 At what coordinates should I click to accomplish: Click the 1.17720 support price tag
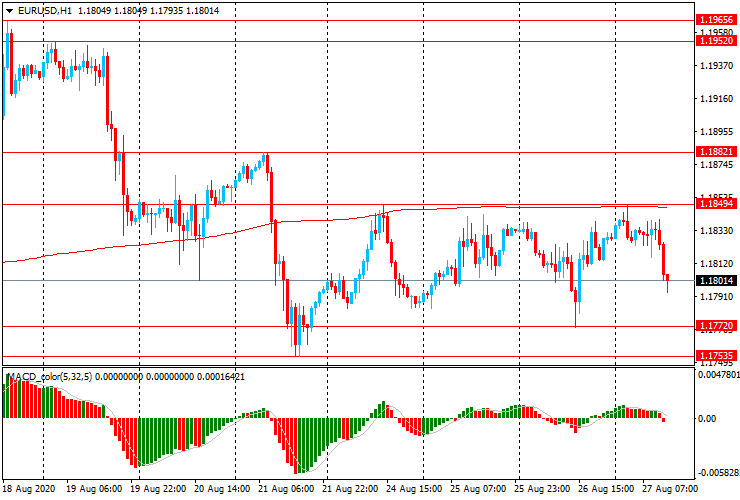pyautogui.click(x=716, y=326)
